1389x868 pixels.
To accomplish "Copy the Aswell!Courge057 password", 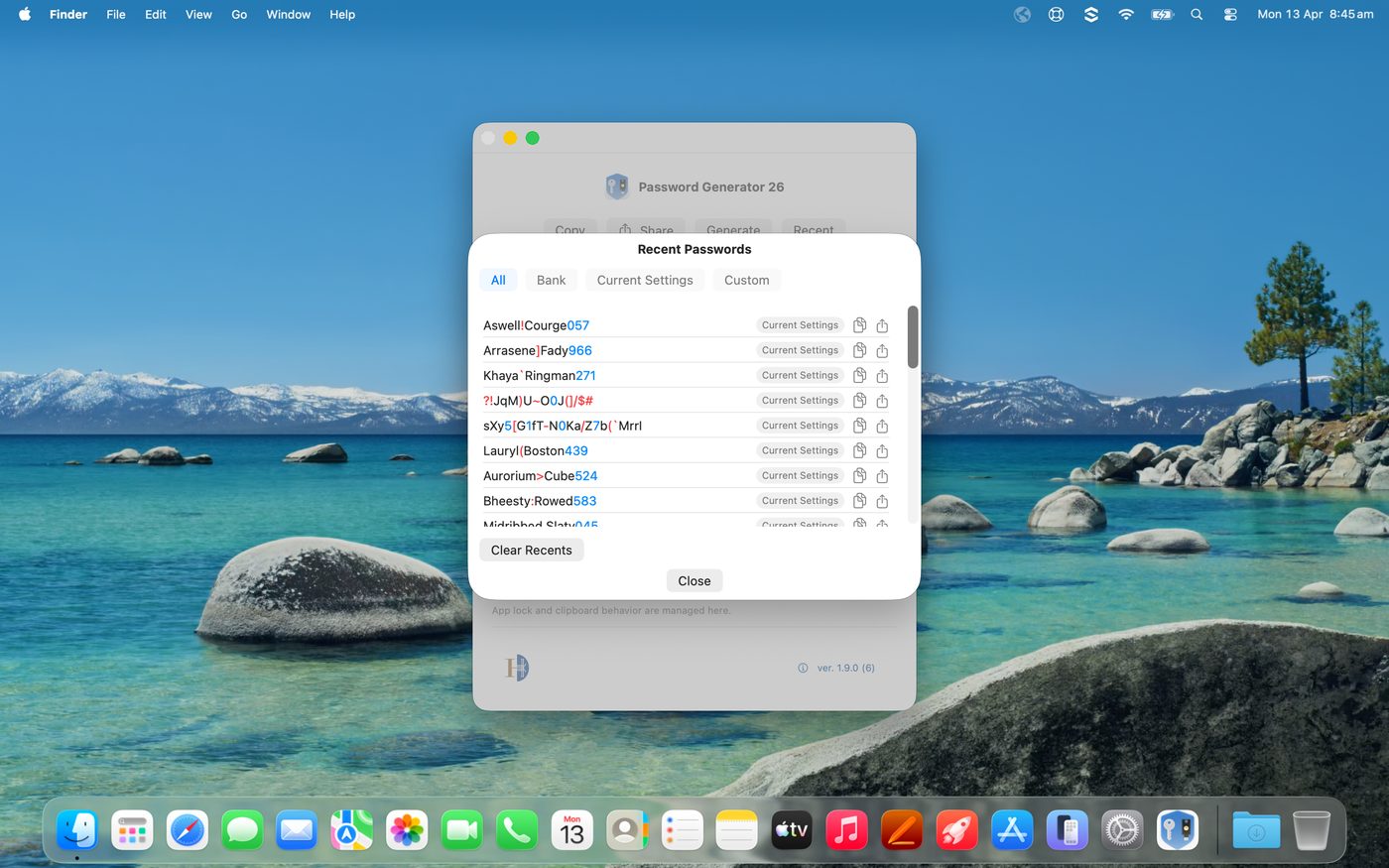I will pos(860,325).
